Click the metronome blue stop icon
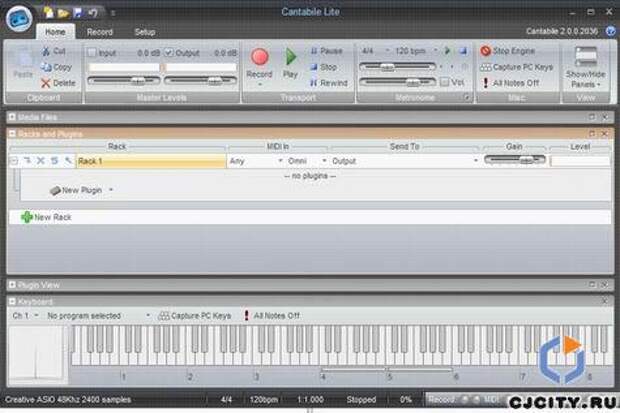The image size is (620, 413). (463, 51)
